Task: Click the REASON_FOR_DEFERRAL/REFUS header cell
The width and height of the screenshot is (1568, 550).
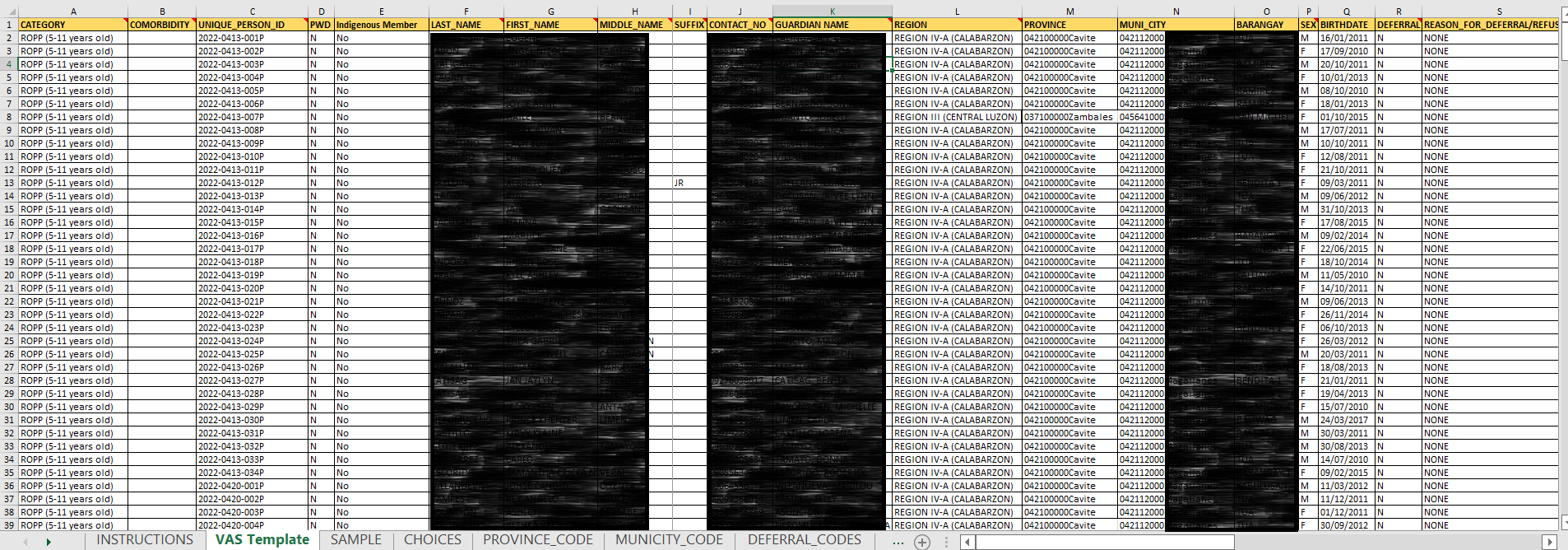Action: [x=1491, y=25]
